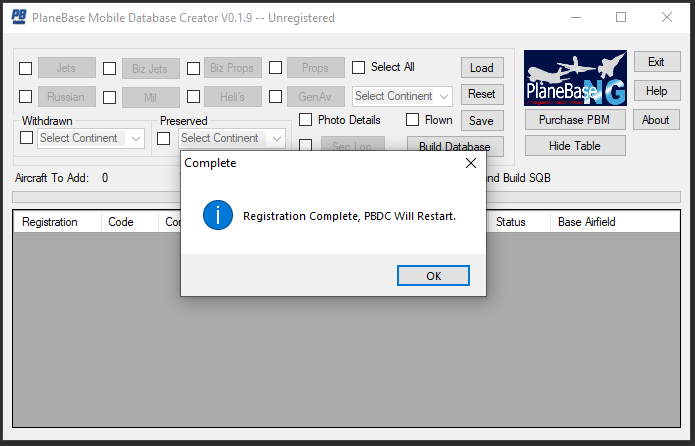Image resolution: width=695 pixels, height=446 pixels.
Task: Check the Flown checkbox
Action: tap(413, 120)
